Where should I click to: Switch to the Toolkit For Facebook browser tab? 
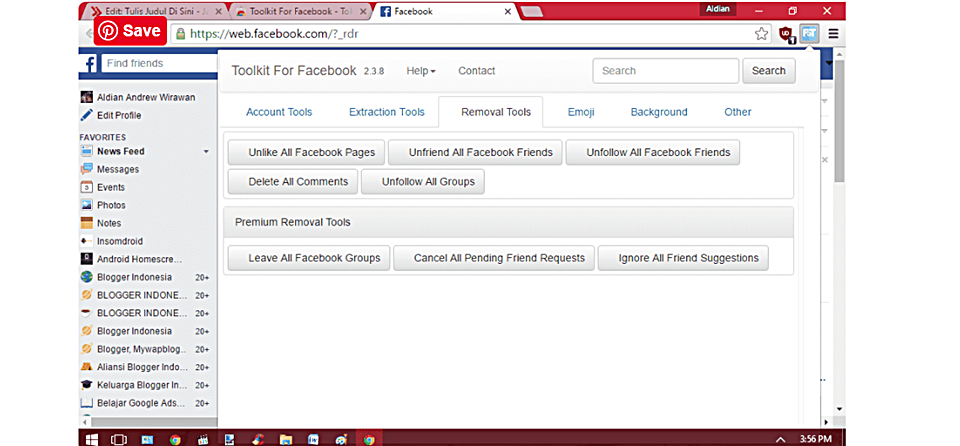[x=300, y=11]
